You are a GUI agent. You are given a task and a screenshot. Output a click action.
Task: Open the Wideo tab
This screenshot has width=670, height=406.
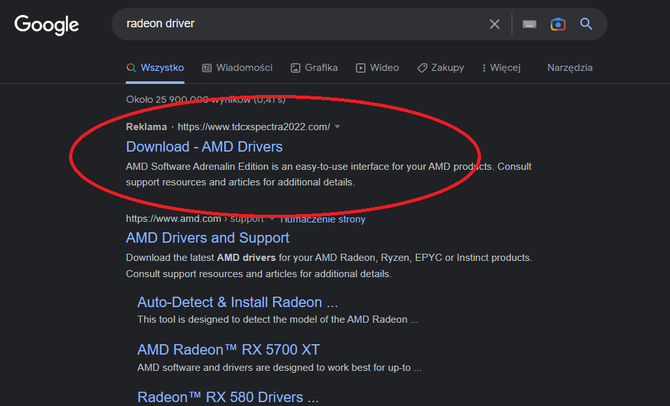coord(377,68)
